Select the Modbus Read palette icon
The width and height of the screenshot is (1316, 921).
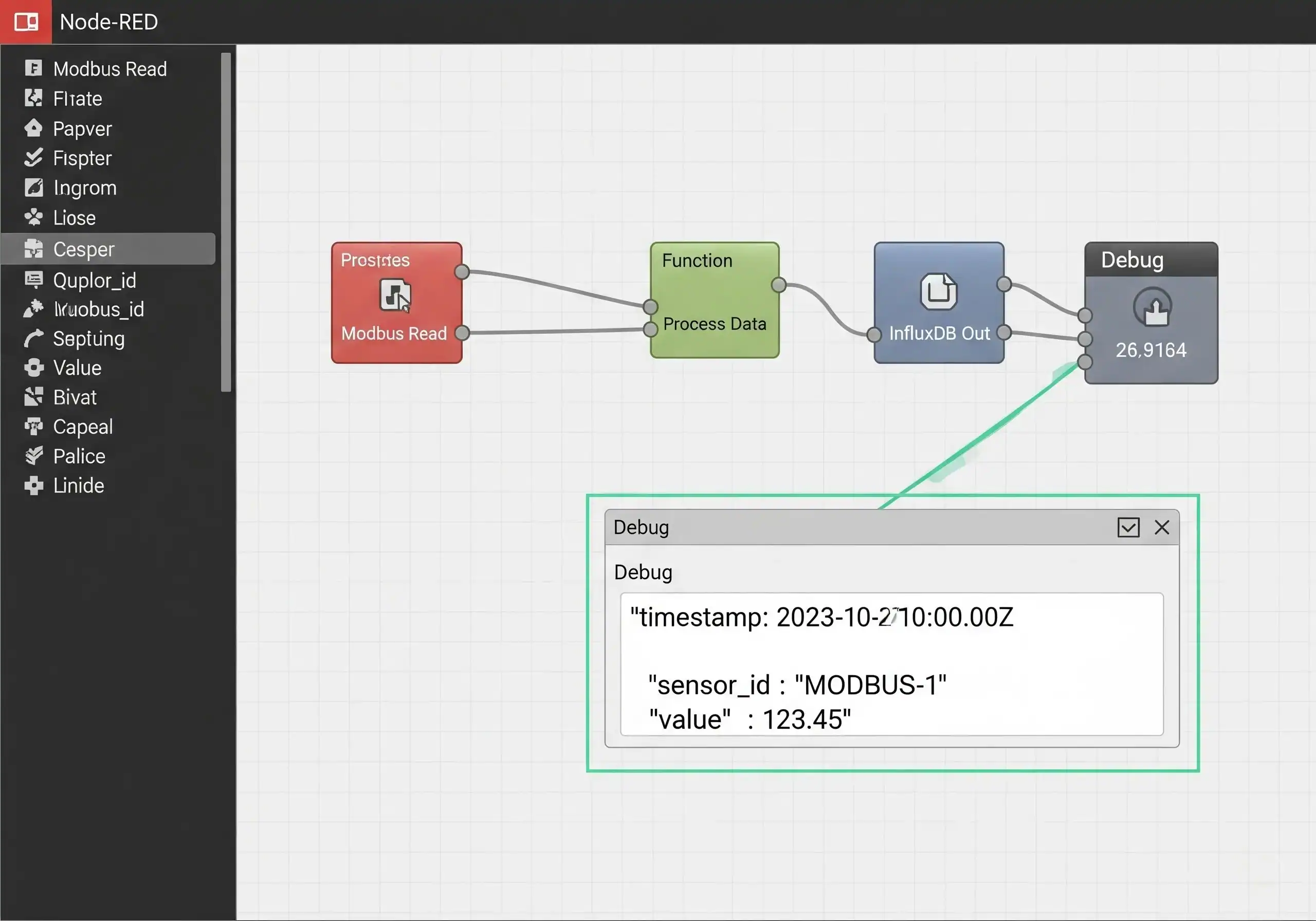pos(33,68)
